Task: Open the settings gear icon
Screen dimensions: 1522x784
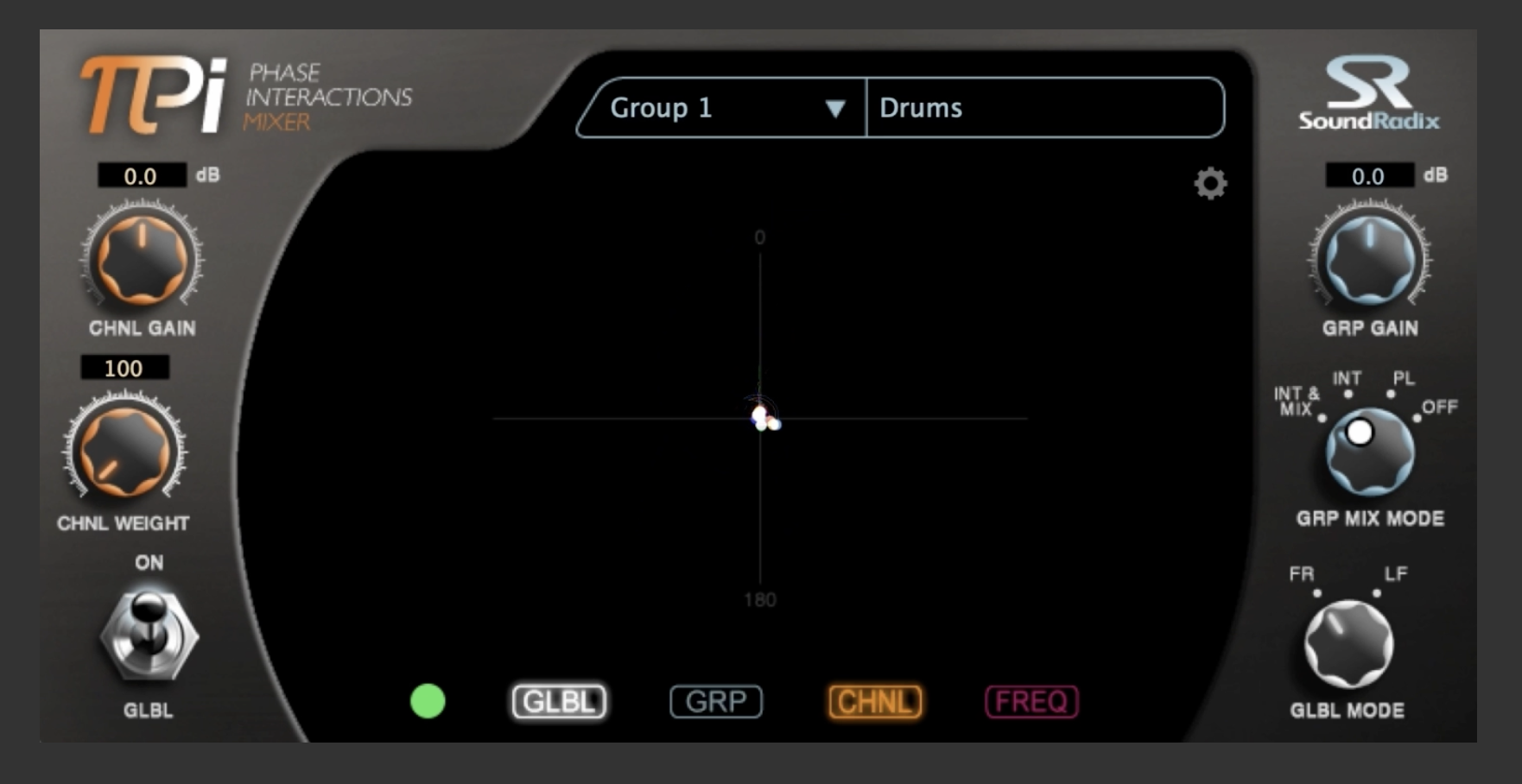Action: click(1210, 183)
